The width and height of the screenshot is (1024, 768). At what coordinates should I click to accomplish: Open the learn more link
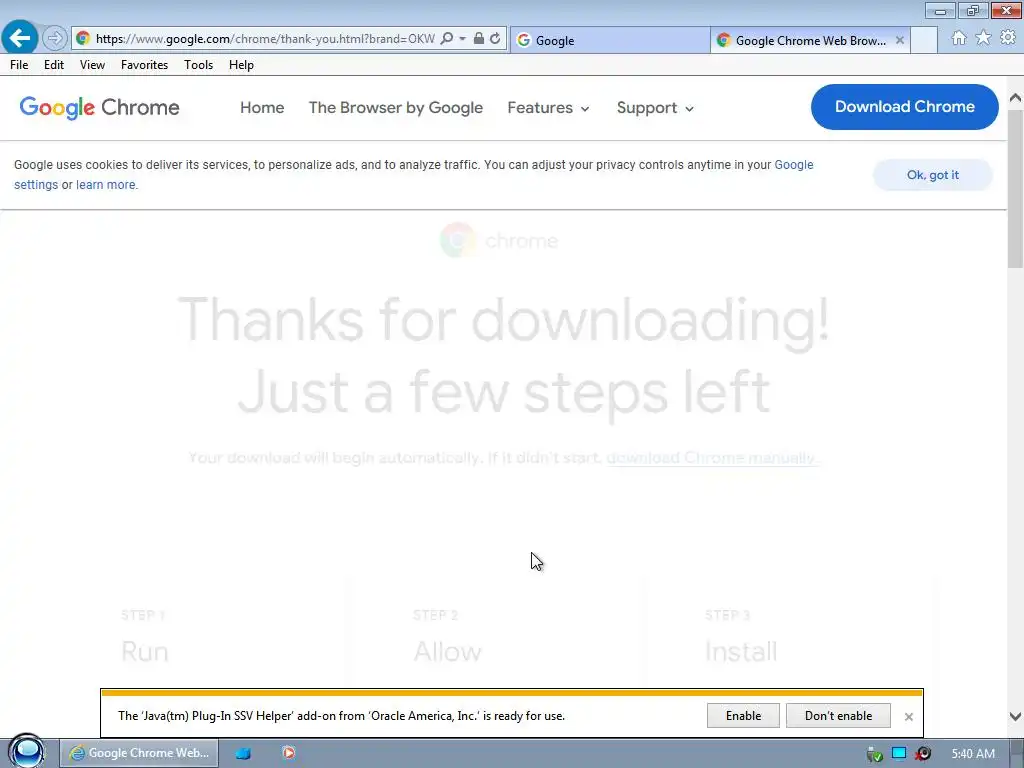point(106,185)
